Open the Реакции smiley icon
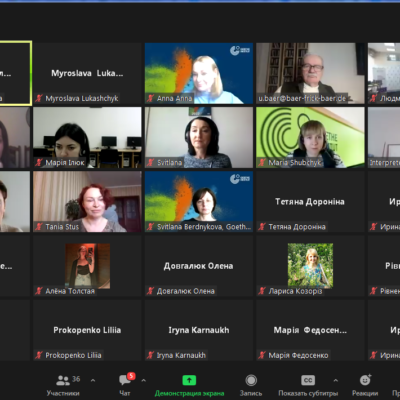 365,380
